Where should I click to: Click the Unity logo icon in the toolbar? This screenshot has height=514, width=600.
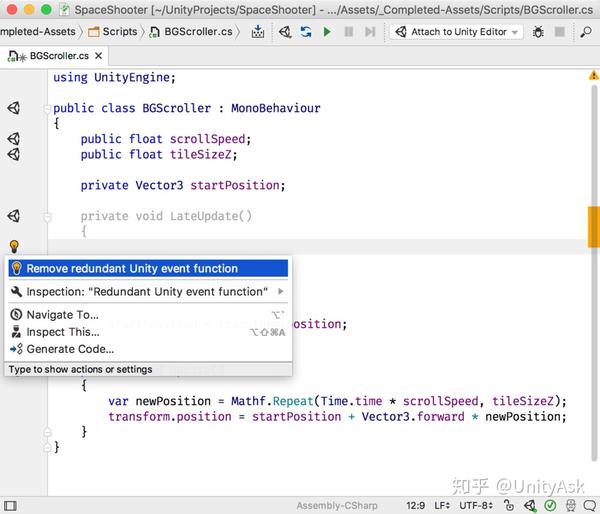(x=285, y=32)
